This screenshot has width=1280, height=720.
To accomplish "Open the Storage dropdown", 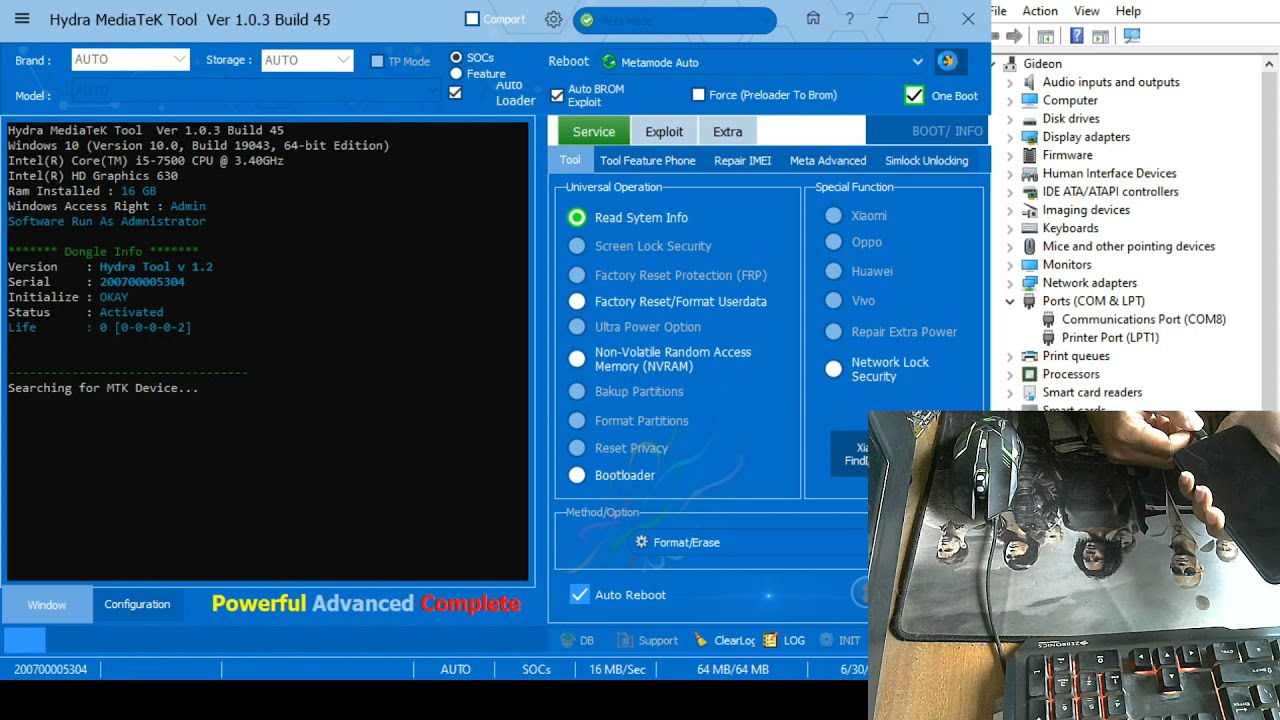I will click(307, 60).
